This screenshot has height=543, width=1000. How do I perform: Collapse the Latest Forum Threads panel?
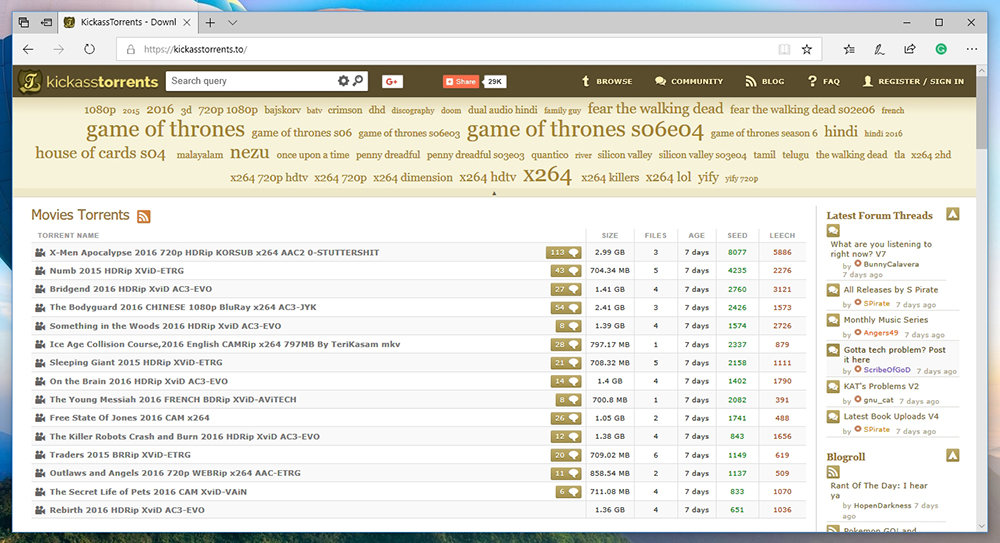click(953, 214)
